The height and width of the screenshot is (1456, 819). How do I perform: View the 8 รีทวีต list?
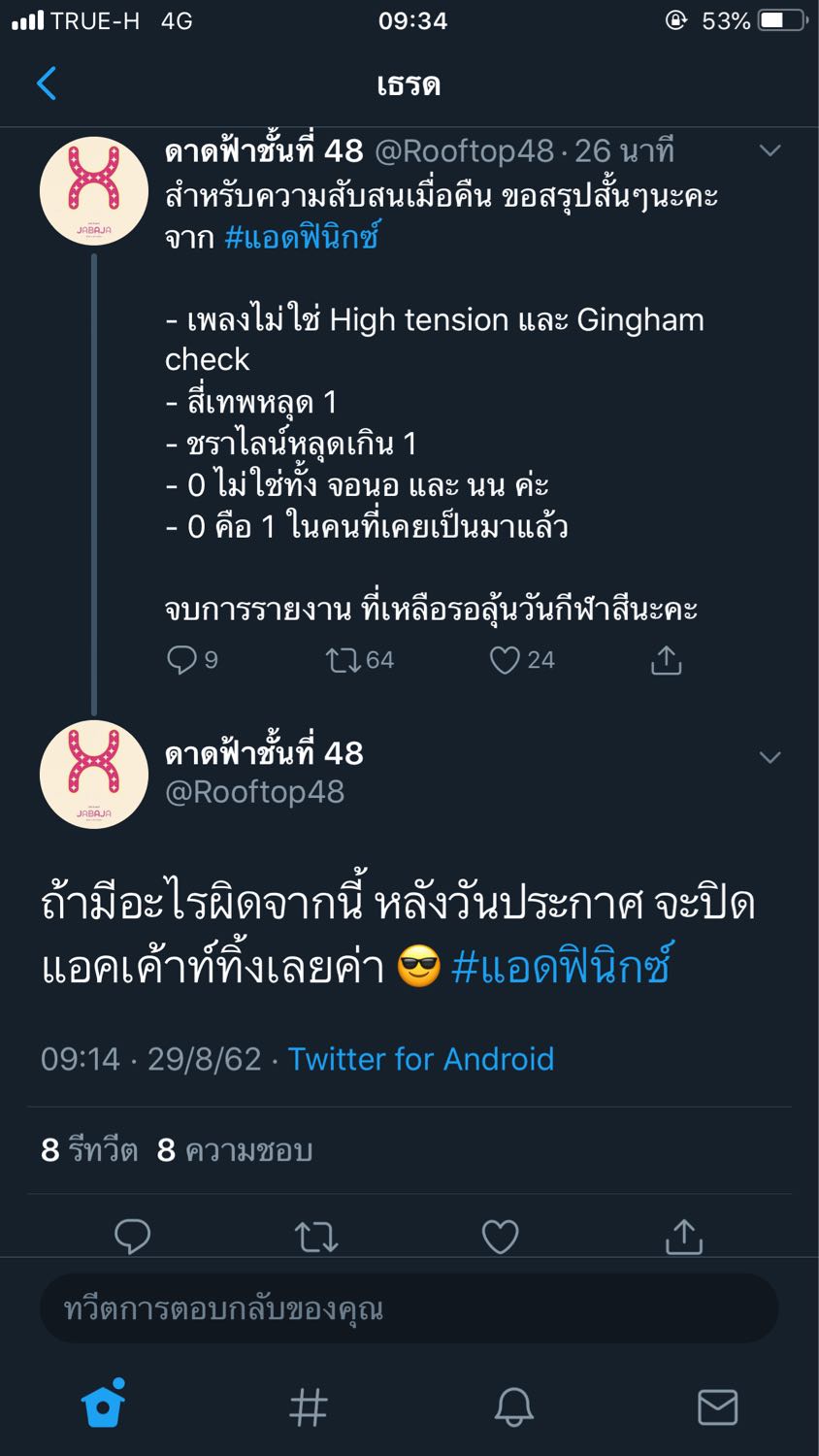pos(89,1150)
